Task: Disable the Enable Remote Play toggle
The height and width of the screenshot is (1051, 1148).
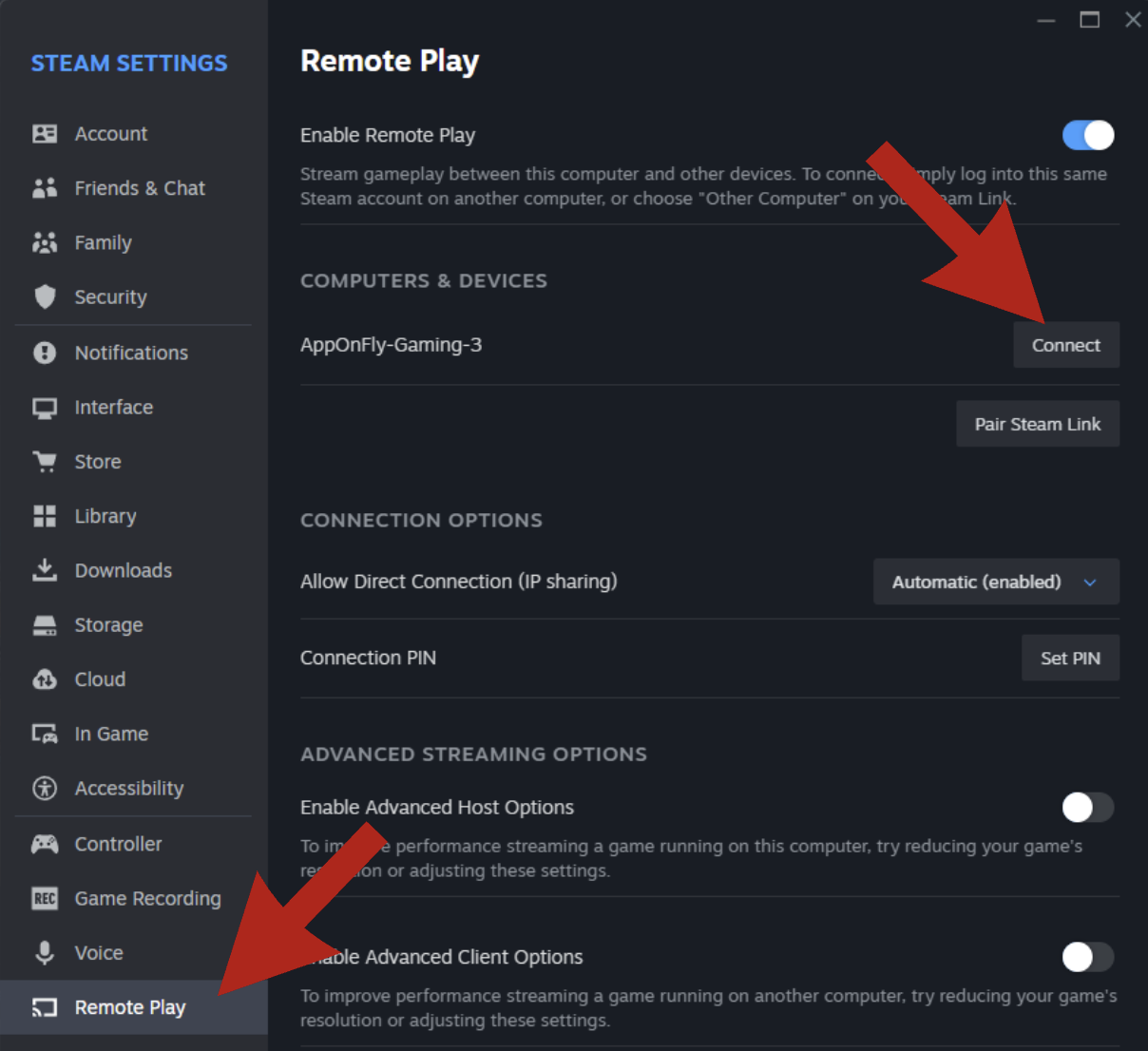Action: click(x=1087, y=135)
